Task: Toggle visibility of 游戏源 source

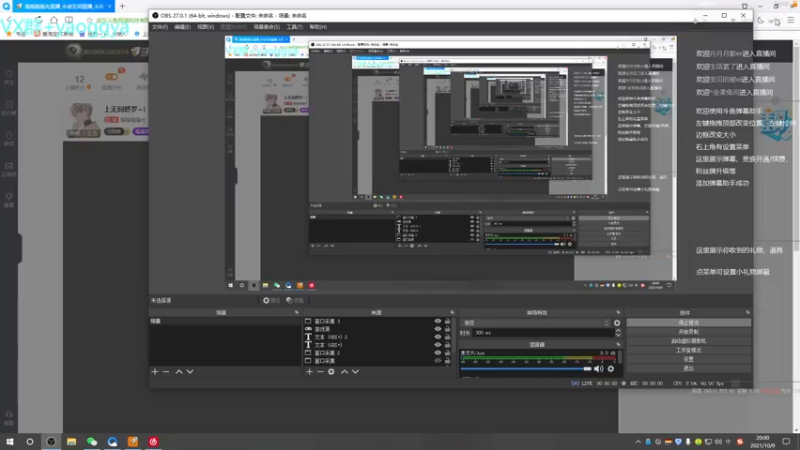Action: [x=438, y=329]
